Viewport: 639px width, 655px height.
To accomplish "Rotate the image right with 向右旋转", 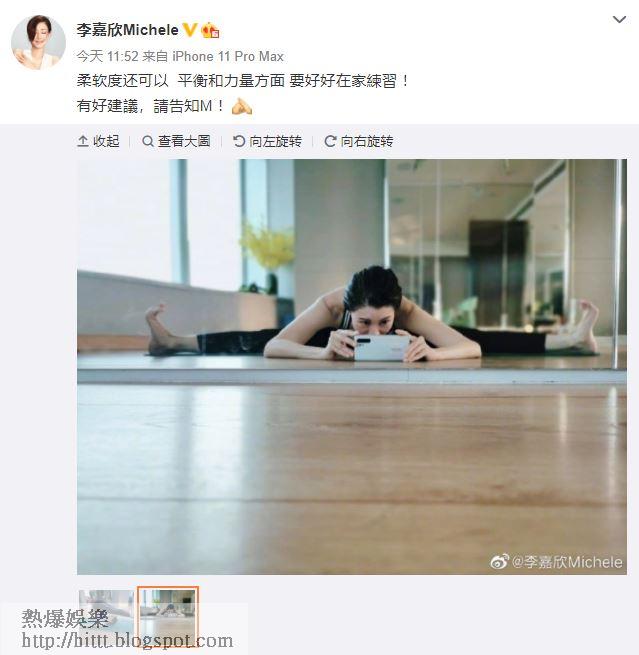I will click(x=359, y=141).
